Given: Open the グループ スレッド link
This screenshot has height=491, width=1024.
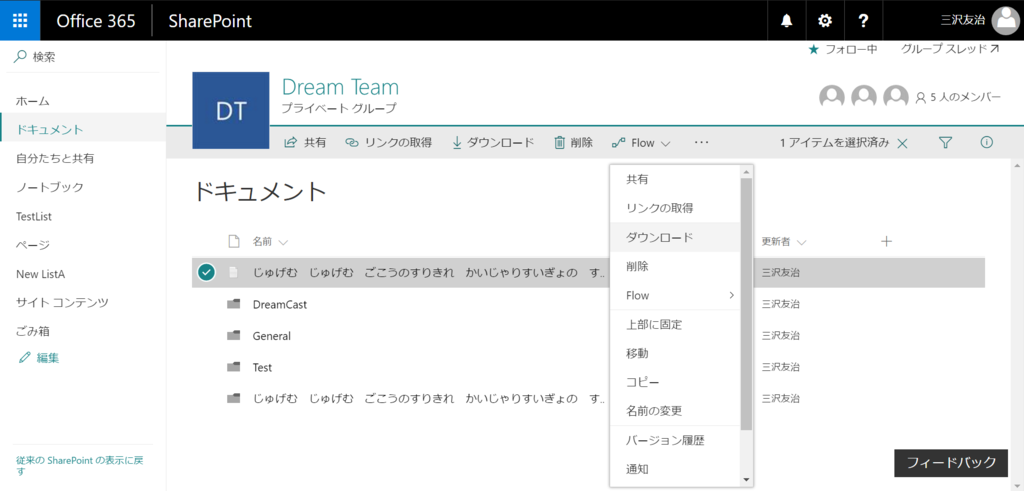Looking at the screenshot, I should pos(950,49).
